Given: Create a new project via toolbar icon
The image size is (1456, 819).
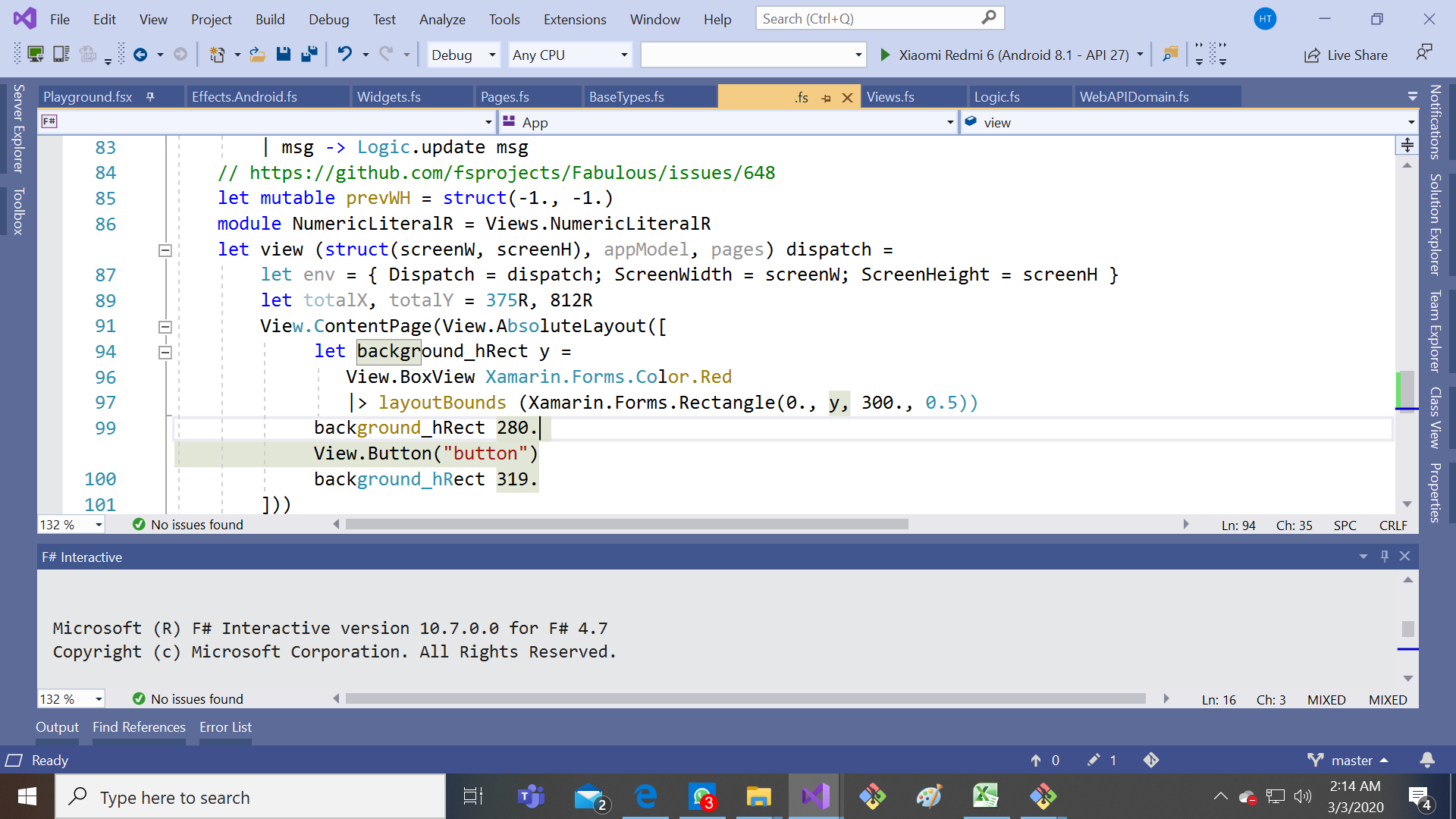Looking at the screenshot, I should click(x=216, y=54).
